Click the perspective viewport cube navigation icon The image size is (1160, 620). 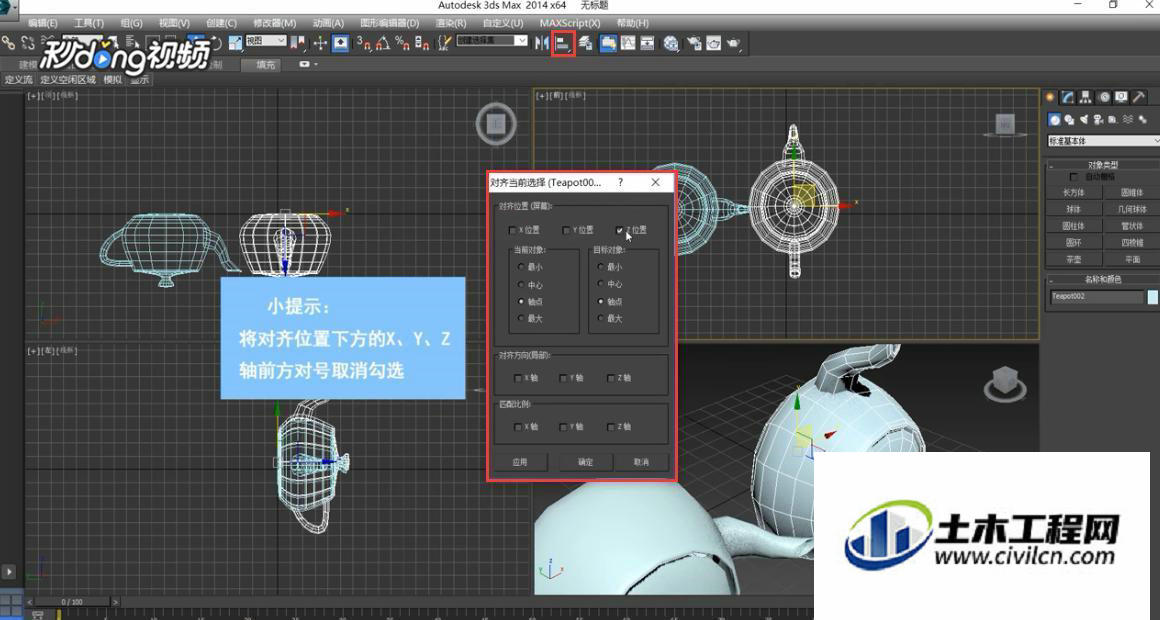pos(1005,383)
